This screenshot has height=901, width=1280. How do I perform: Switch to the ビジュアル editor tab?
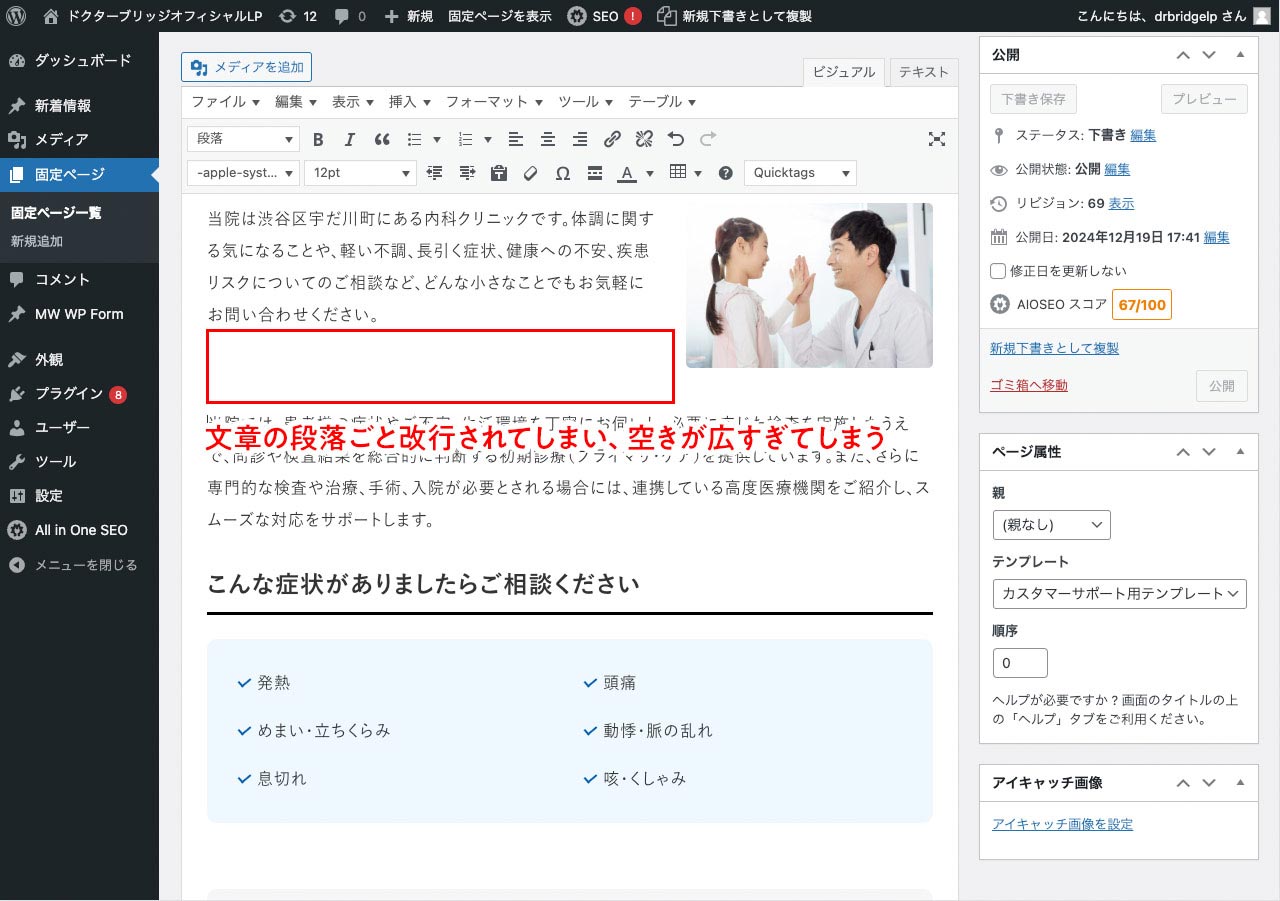coord(844,72)
